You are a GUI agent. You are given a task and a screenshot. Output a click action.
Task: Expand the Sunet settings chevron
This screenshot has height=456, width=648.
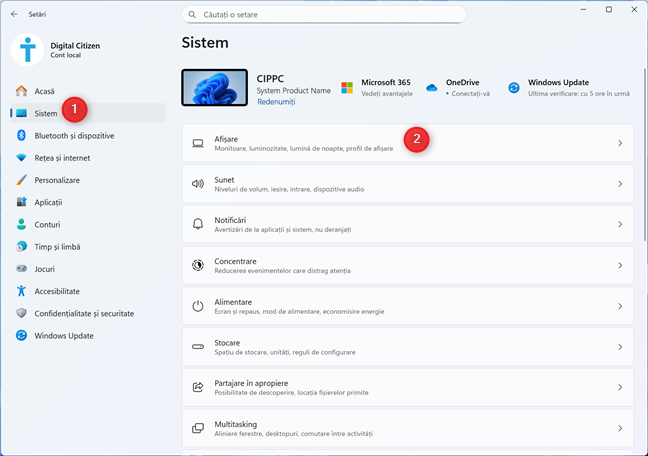click(x=620, y=184)
